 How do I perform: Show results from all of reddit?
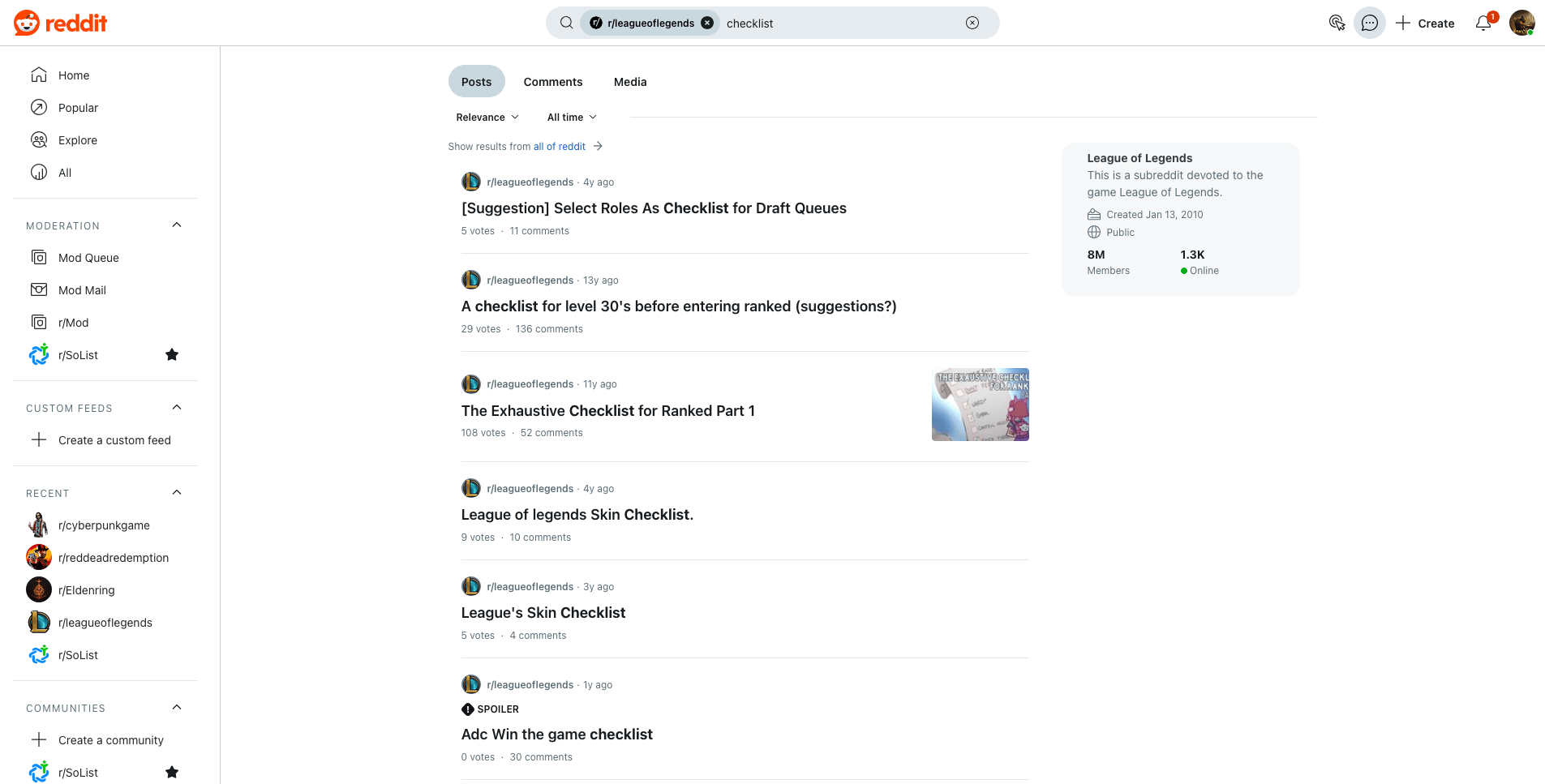559,147
